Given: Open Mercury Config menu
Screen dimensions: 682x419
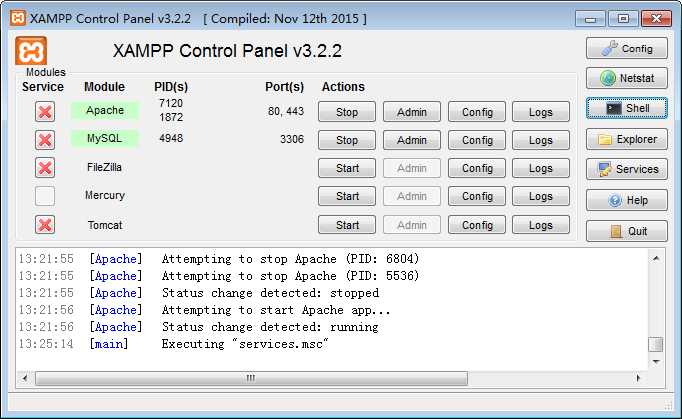Looking at the screenshot, I should pos(477,196).
